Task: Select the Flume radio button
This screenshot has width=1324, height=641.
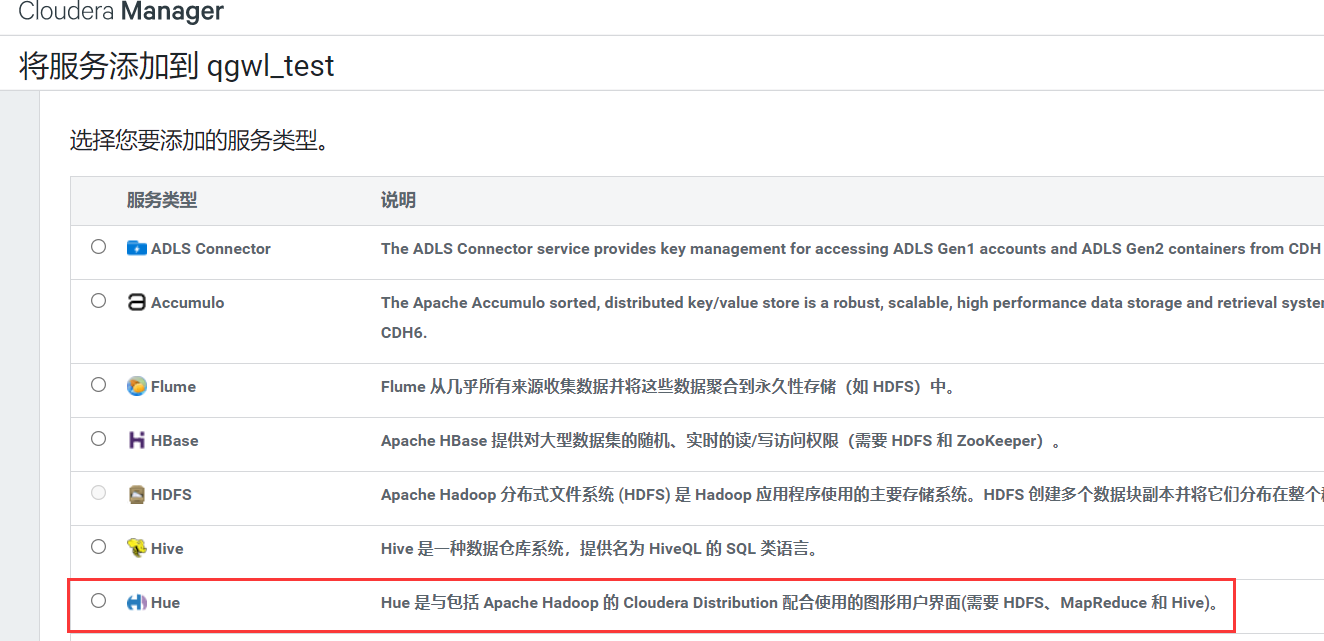Action: tap(98, 385)
